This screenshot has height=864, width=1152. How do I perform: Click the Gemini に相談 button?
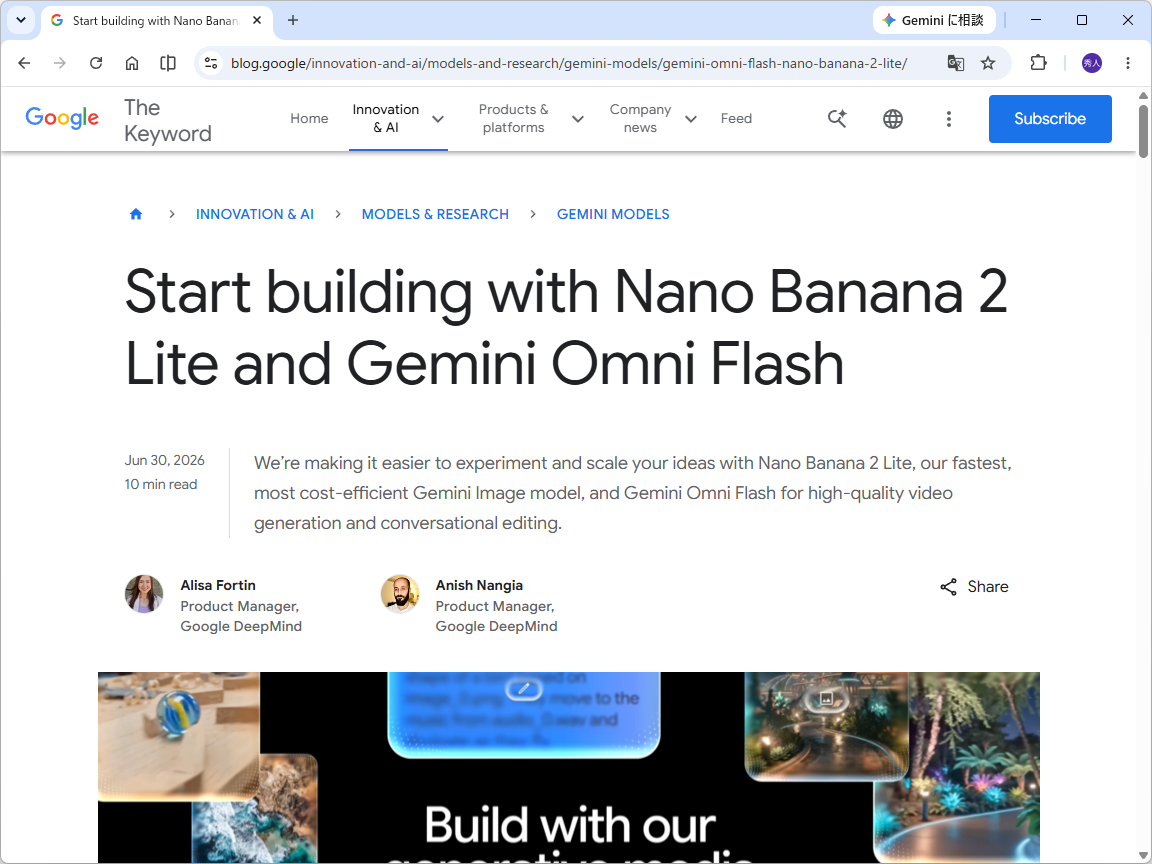point(934,21)
